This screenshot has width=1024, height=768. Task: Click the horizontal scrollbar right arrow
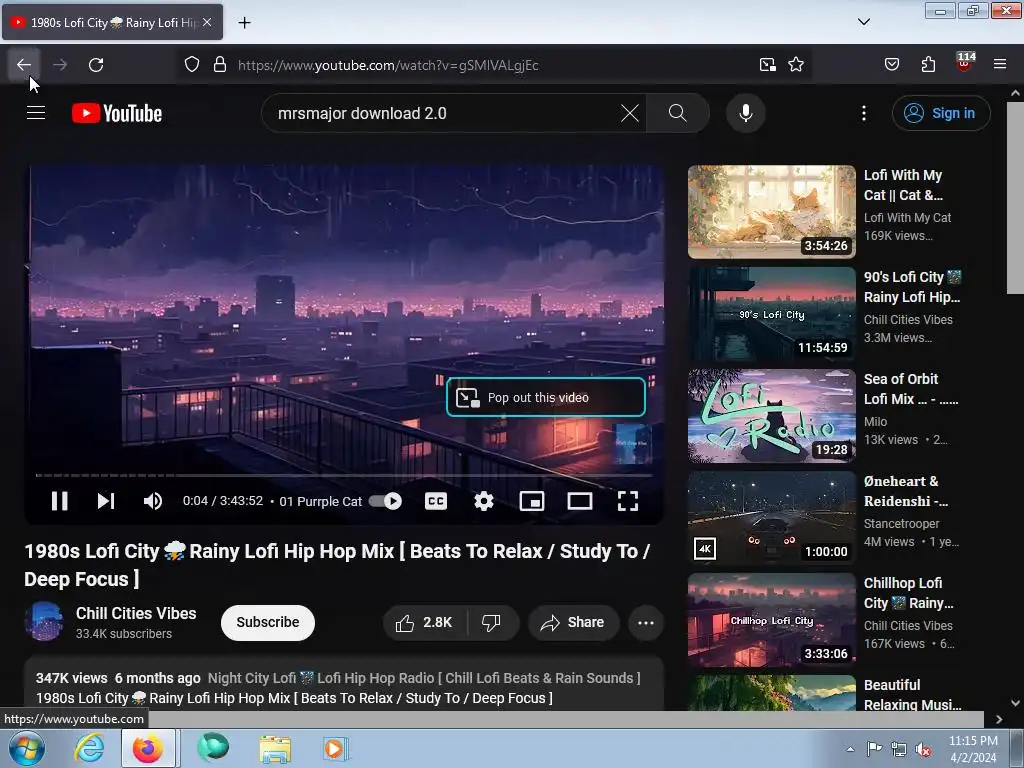click(x=999, y=719)
